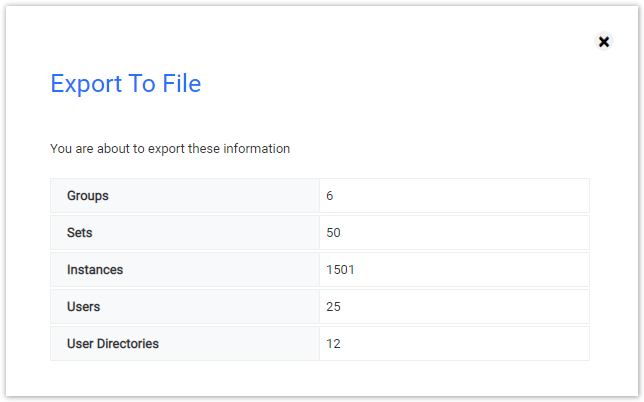Viewport: 644px width, 402px height.
Task: Close the Export To File dialog
Action: coord(604,41)
